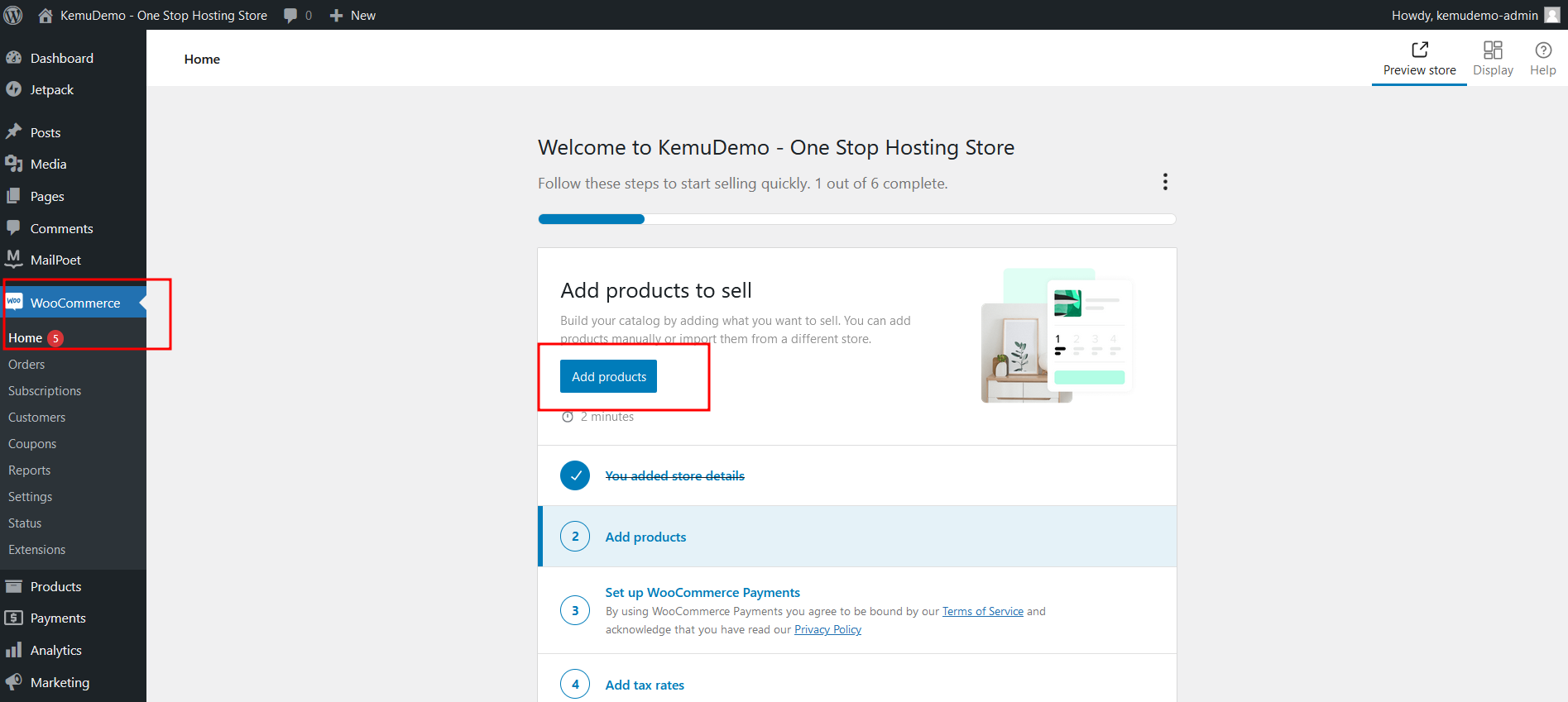Open the admin user avatar

[1552, 15]
